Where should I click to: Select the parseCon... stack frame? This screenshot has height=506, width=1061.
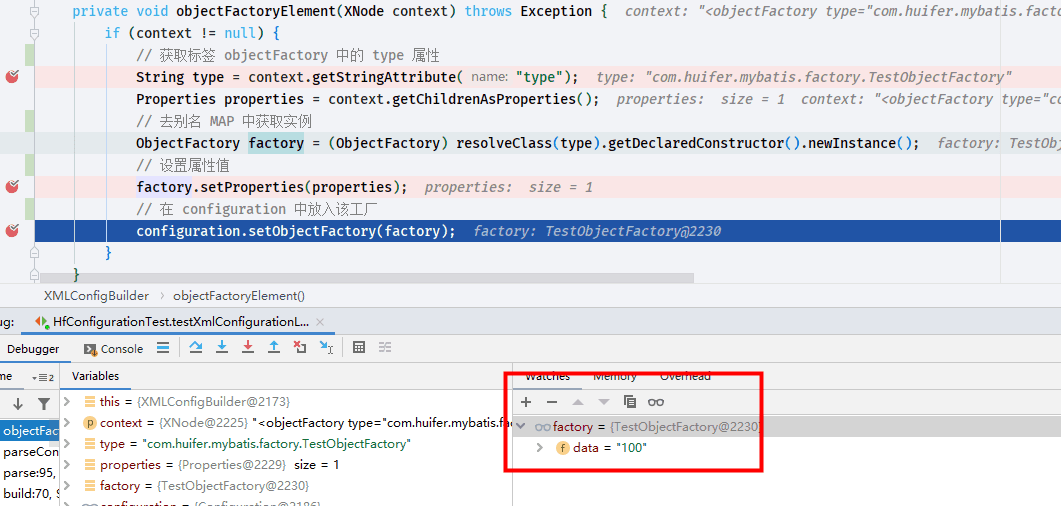(x=30, y=452)
